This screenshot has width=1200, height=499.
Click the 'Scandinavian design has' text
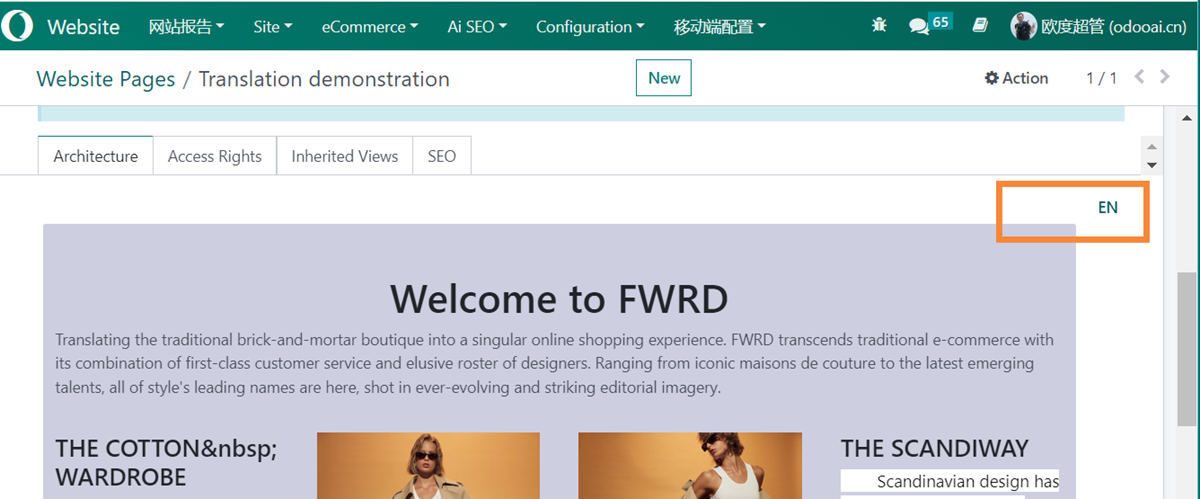967,482
